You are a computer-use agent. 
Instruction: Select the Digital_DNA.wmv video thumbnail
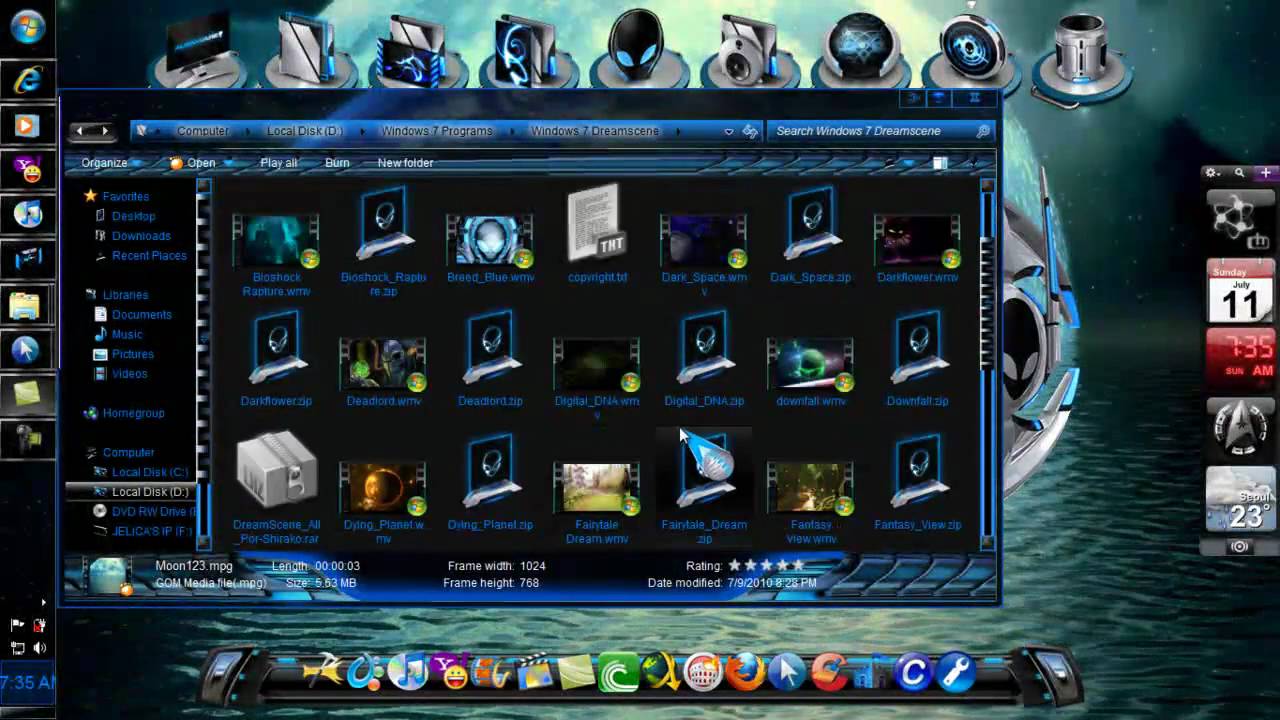597,365
